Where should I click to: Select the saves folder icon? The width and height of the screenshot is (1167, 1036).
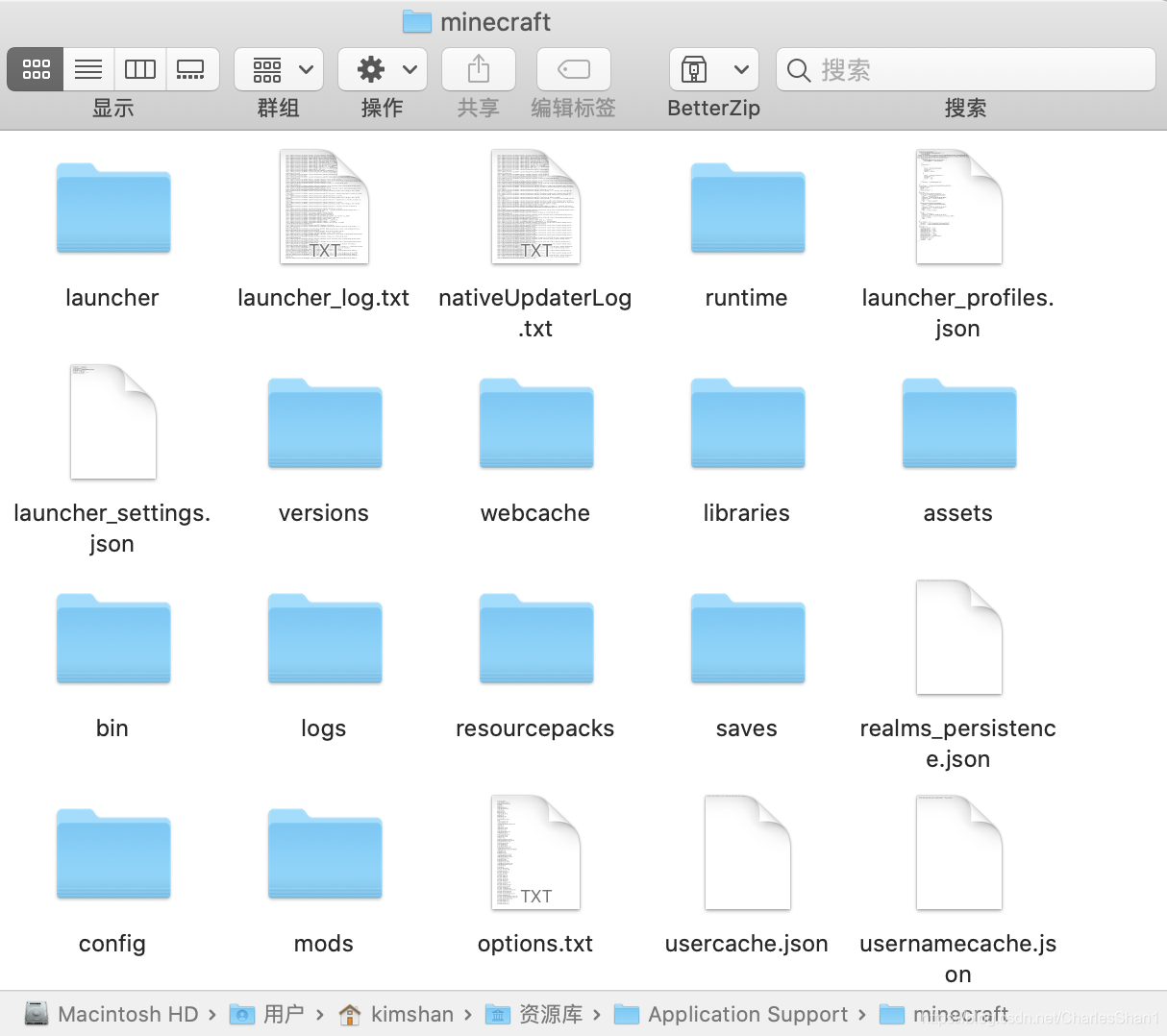pos(748,639)
